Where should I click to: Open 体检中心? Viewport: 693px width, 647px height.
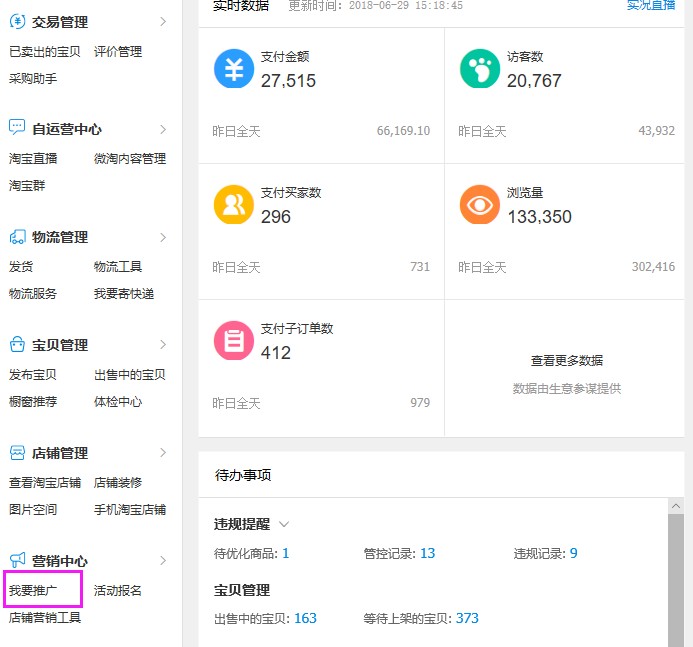[118, 401]
